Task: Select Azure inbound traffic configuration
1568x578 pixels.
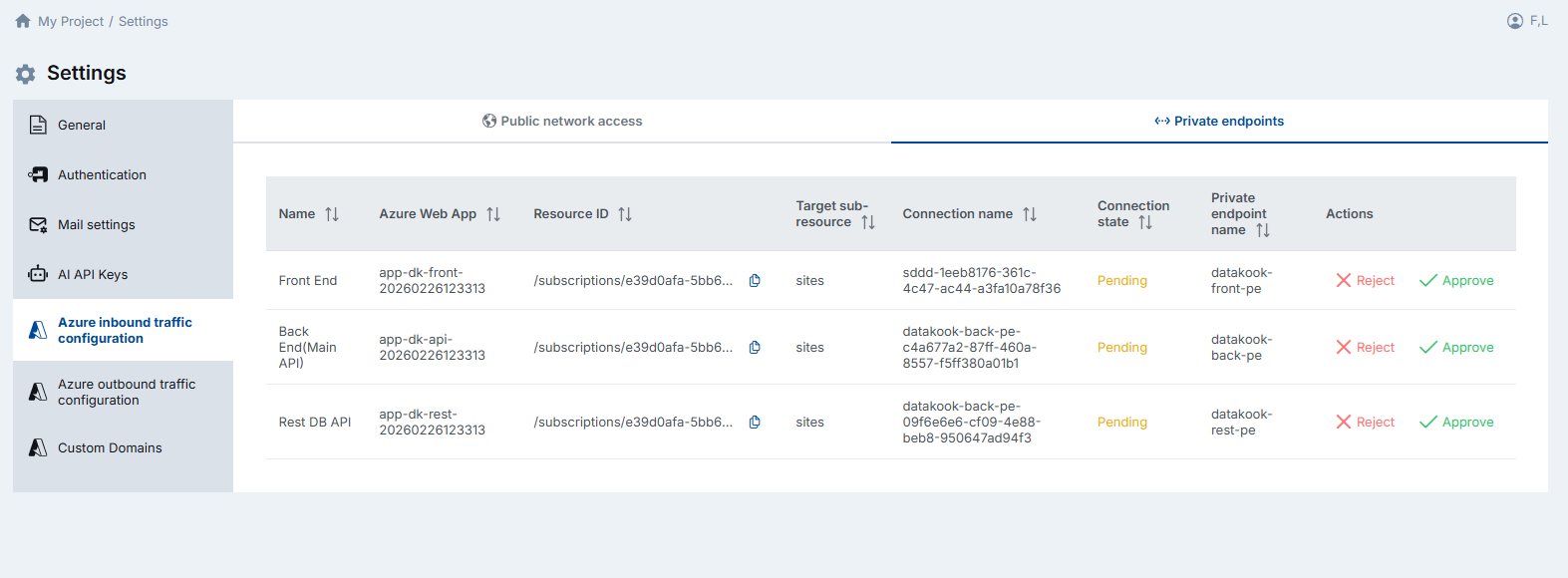Action: coord(123,330)
